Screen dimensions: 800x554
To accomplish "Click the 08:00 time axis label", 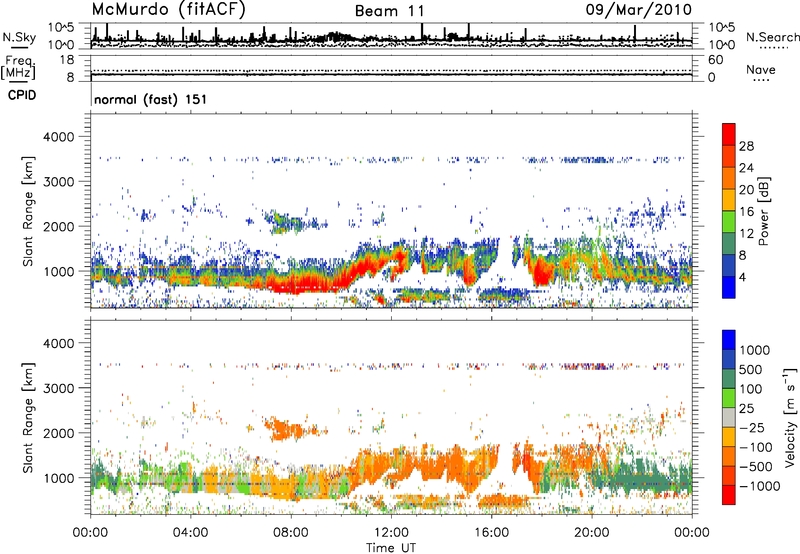I will tap(291, 533).
